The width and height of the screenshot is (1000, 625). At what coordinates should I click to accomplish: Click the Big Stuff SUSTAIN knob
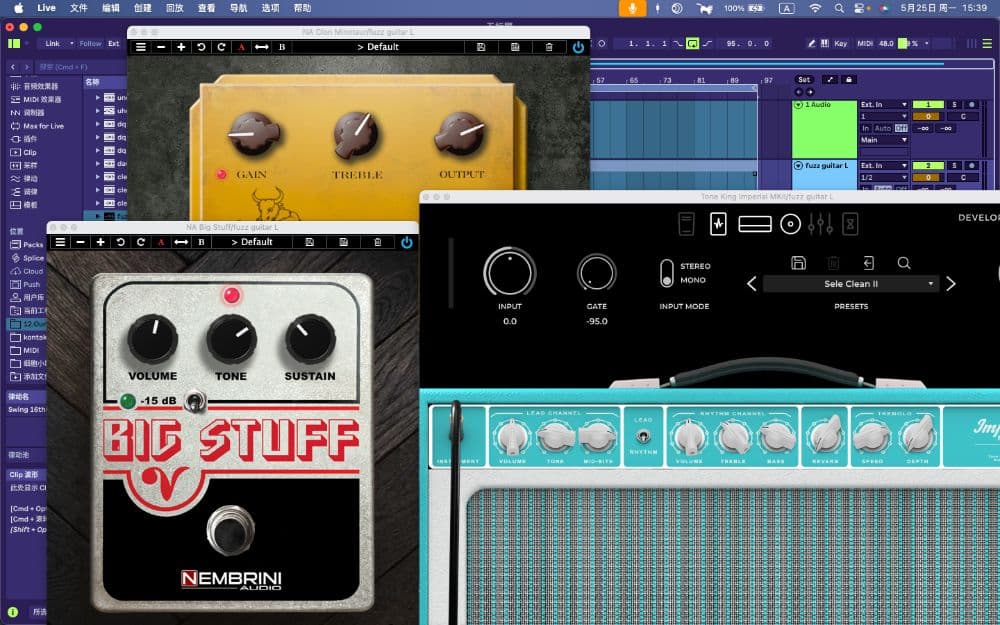310,339
